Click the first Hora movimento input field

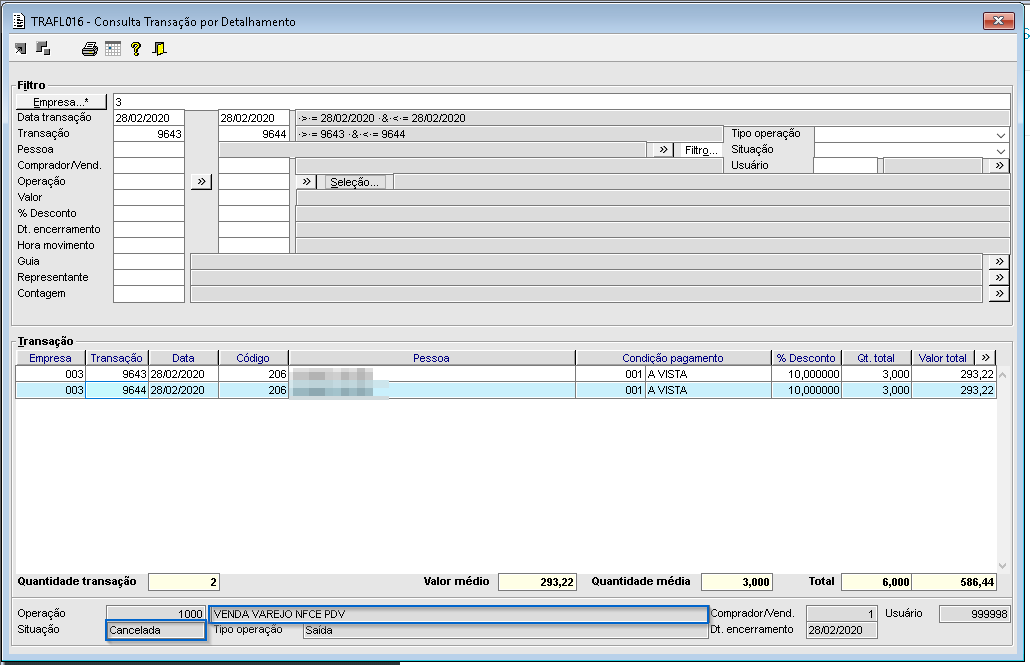pos(149,246)
